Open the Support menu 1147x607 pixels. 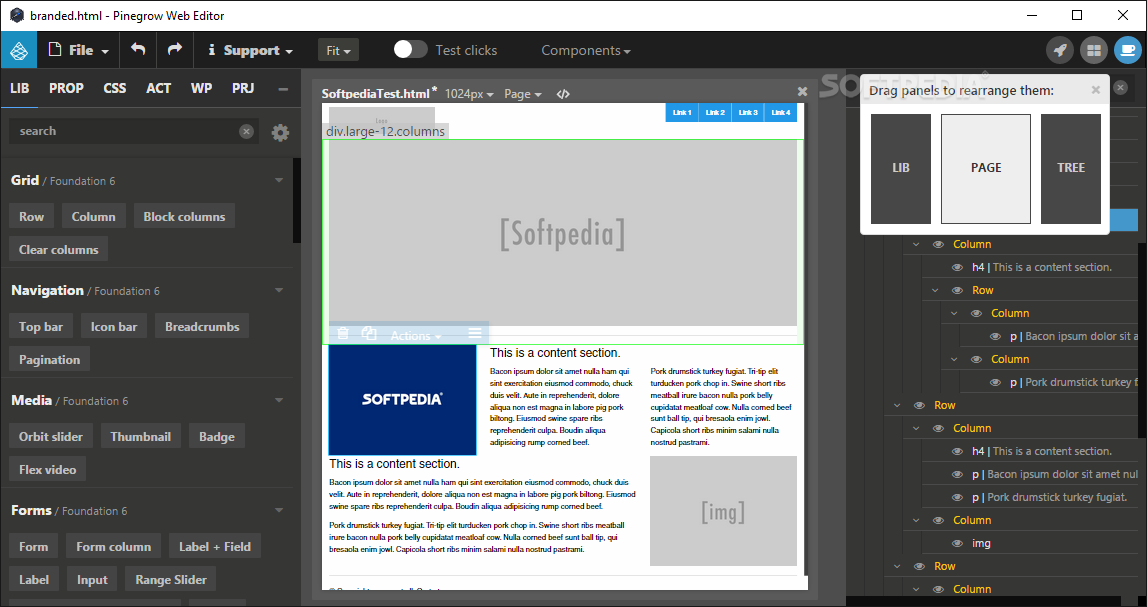click(x=250, y=50)
